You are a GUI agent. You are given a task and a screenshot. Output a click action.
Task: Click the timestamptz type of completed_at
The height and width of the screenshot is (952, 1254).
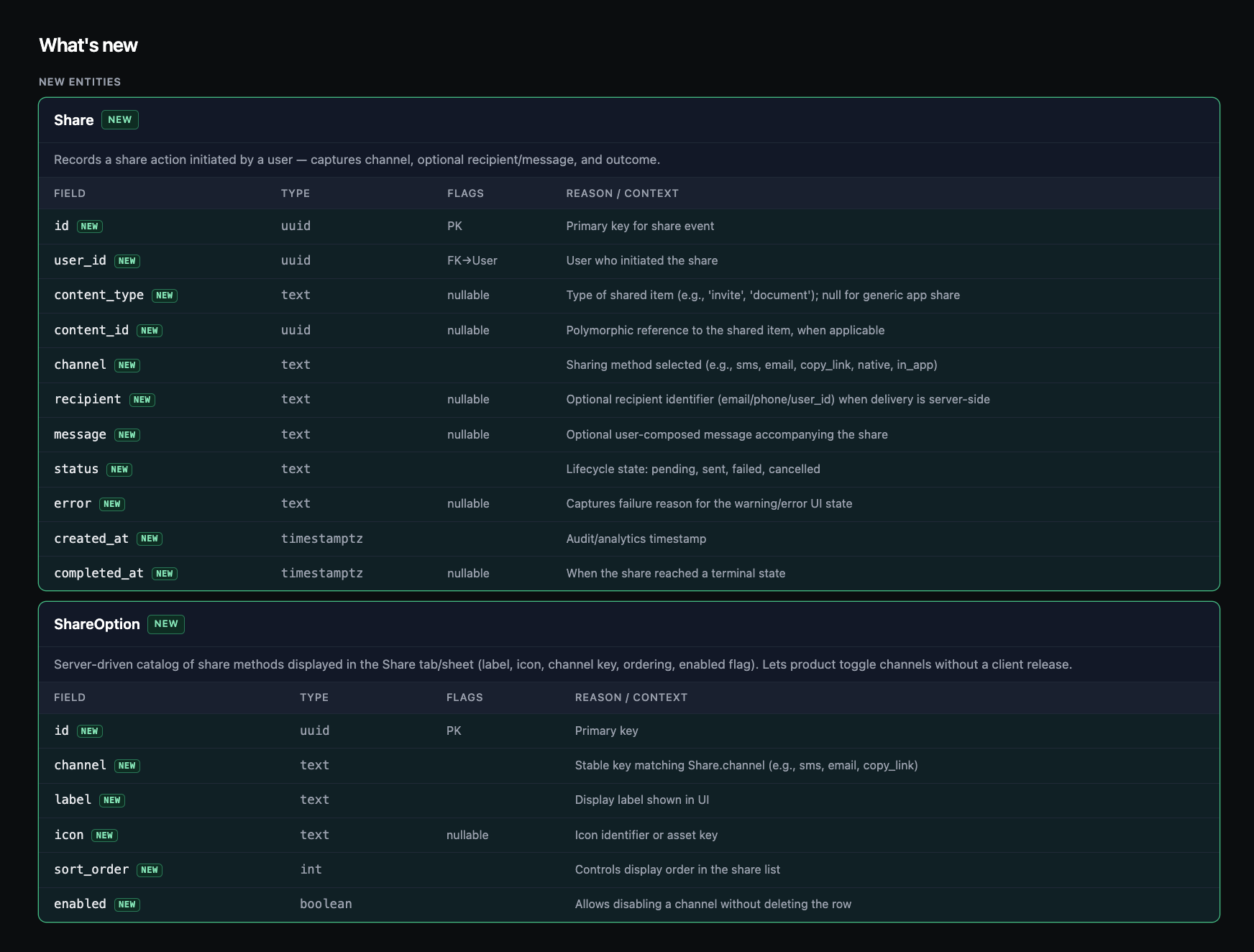(322, 573)
